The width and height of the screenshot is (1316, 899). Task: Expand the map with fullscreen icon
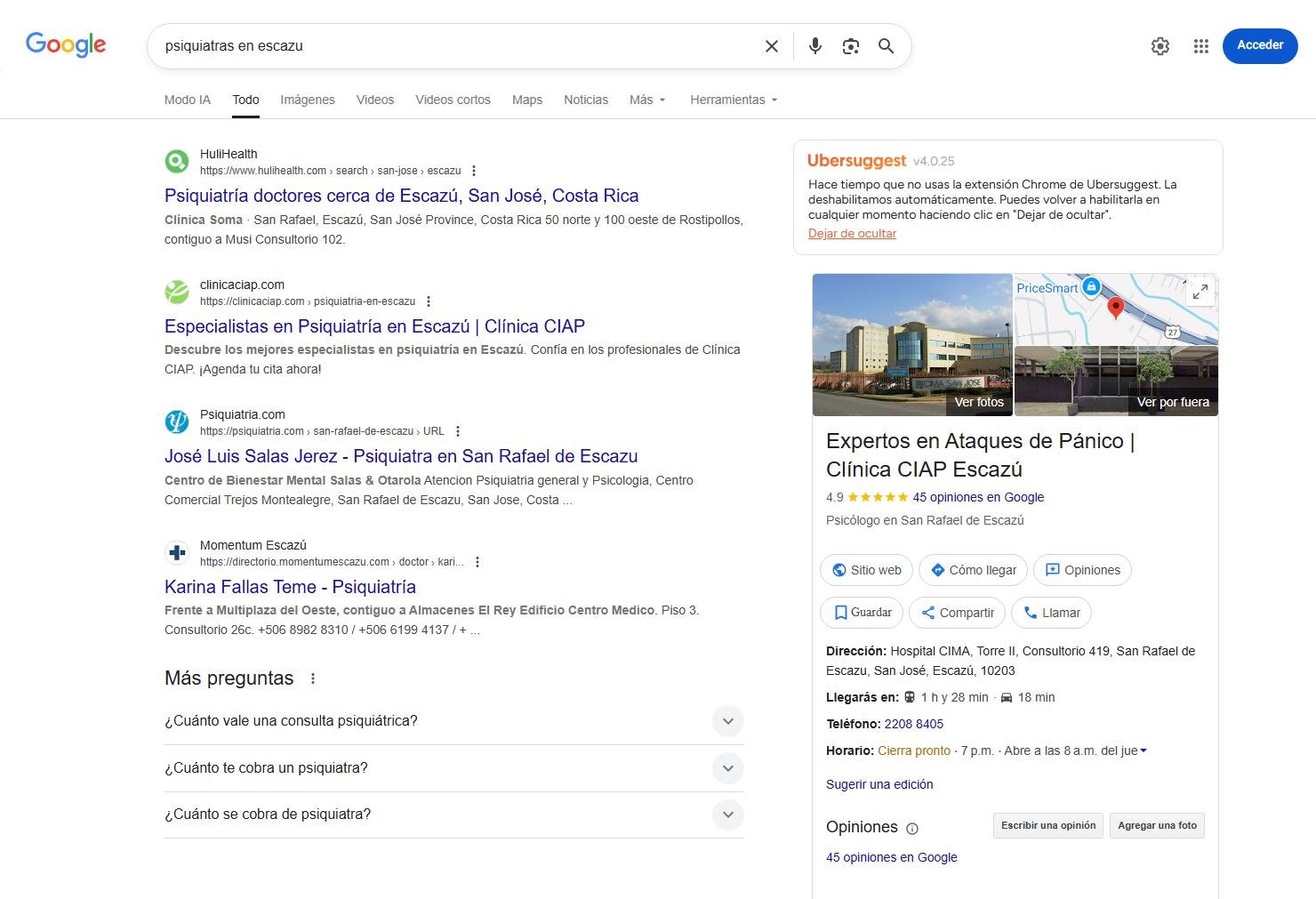coord(1200,291)
